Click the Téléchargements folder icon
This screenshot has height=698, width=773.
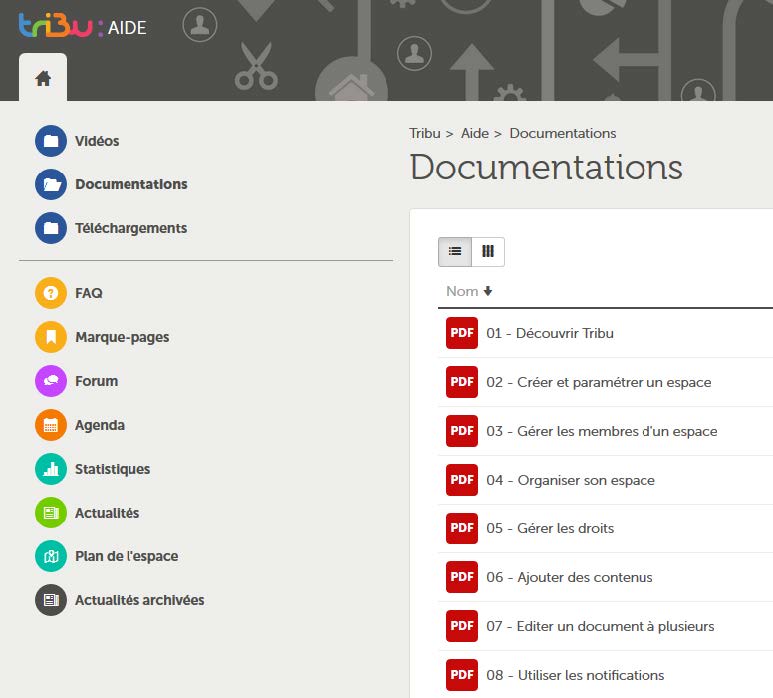[x=51, y=228]
